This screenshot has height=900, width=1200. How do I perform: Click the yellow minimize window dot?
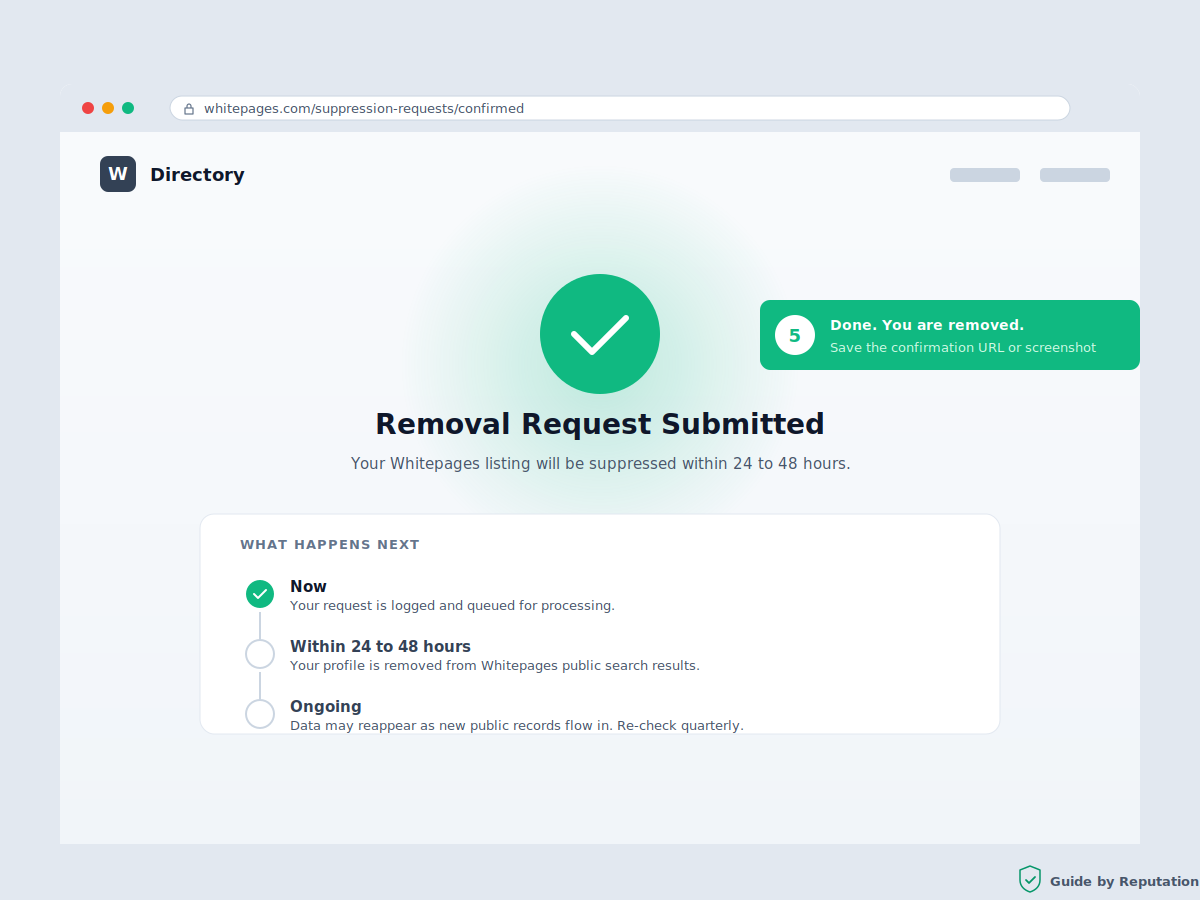(x=108, y=108)
